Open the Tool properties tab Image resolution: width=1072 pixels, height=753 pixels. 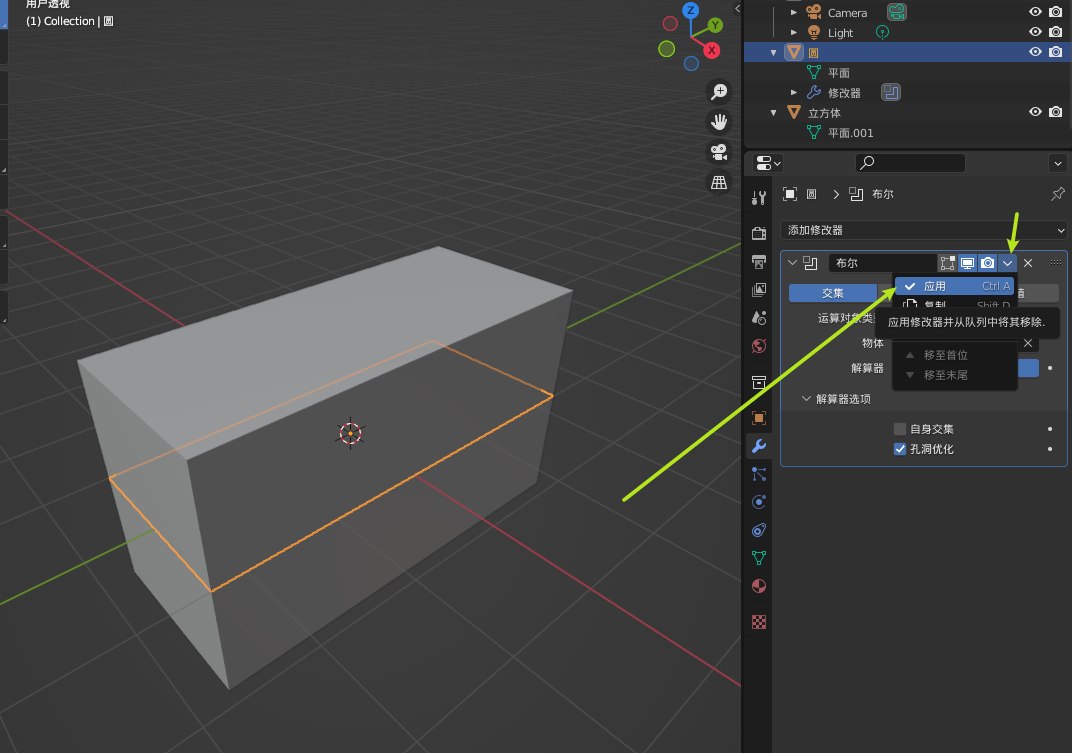click(x=759, y=198)
